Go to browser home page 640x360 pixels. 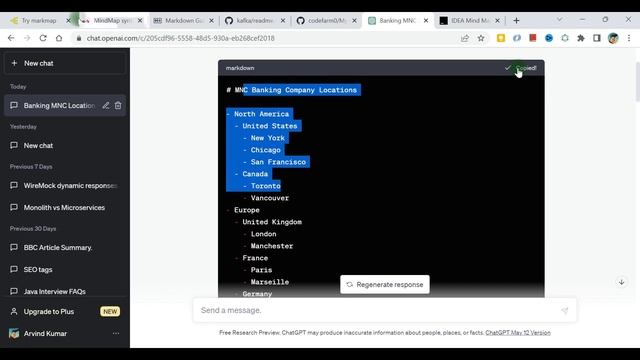click(59, 38)
